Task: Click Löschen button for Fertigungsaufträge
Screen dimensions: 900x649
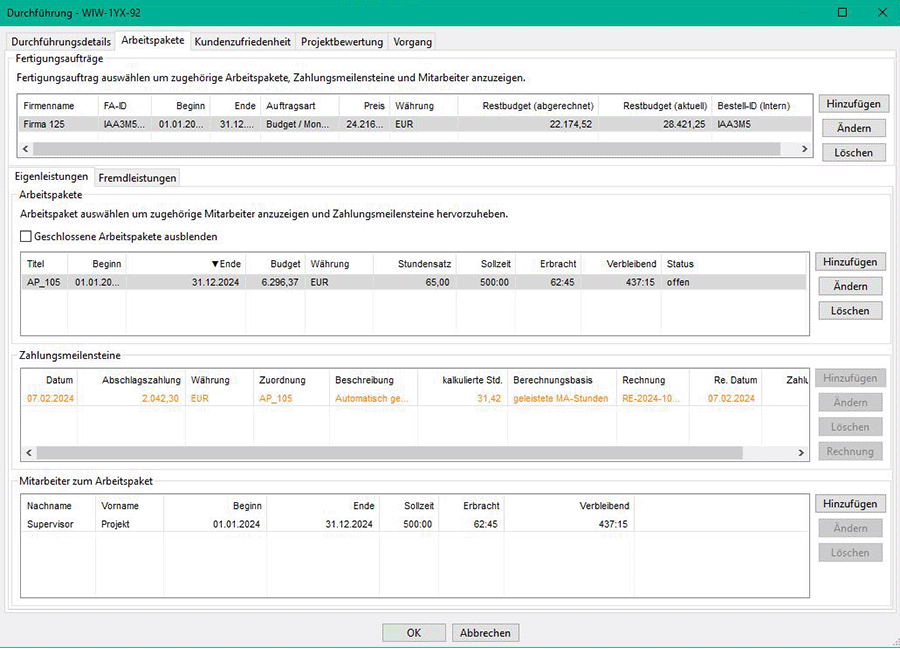Action: pyautogui.click(x=853, y=153)
